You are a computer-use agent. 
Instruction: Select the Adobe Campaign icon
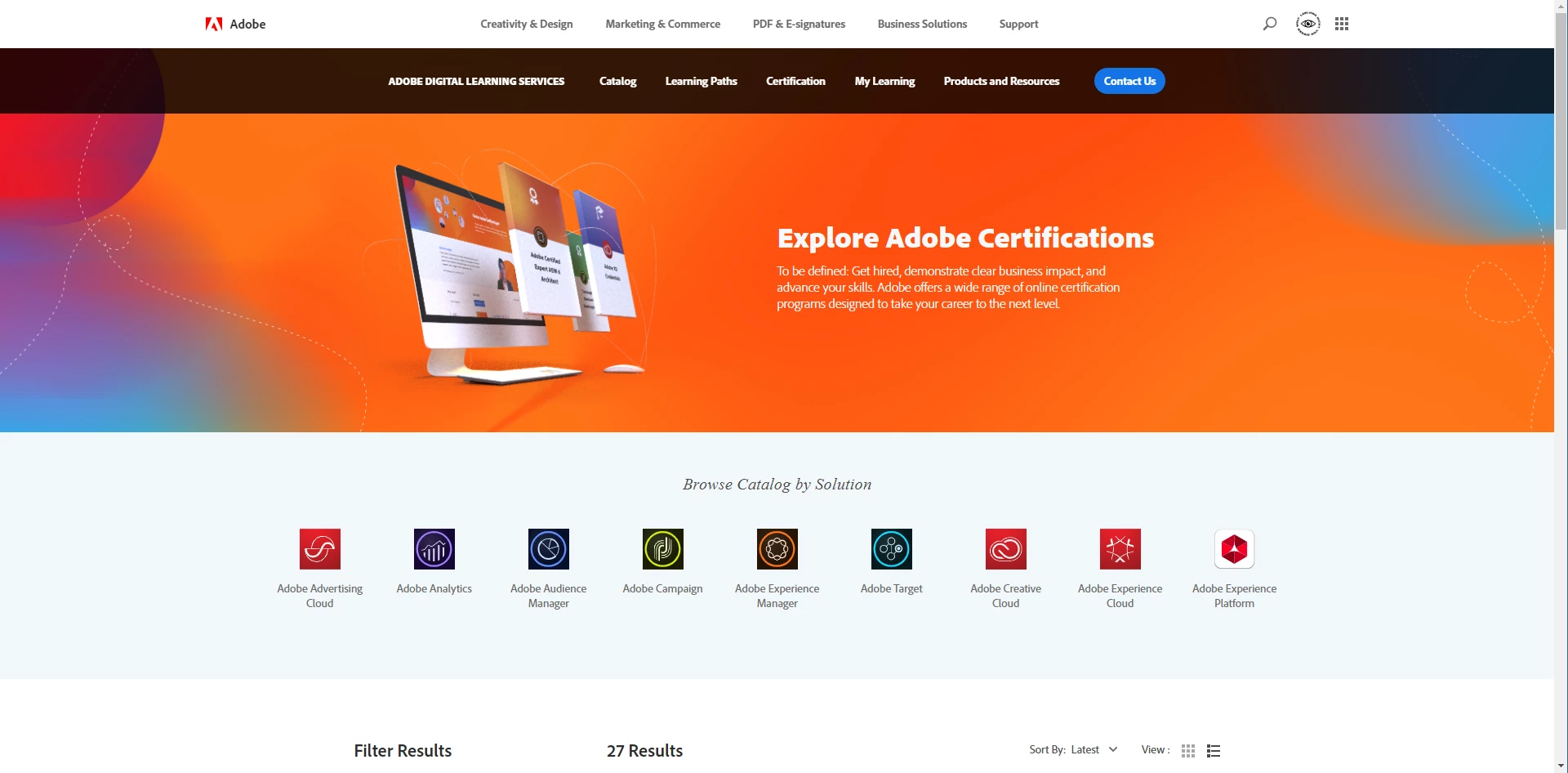(x=663, y=549)
